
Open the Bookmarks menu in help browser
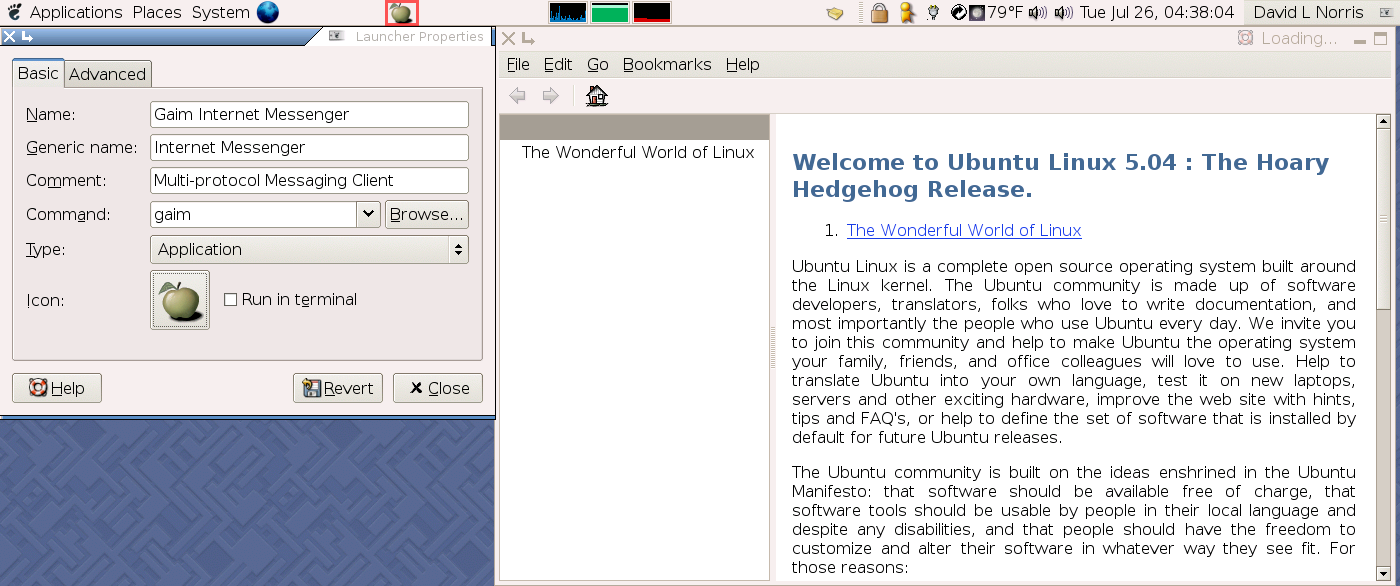tap(667, 64)
